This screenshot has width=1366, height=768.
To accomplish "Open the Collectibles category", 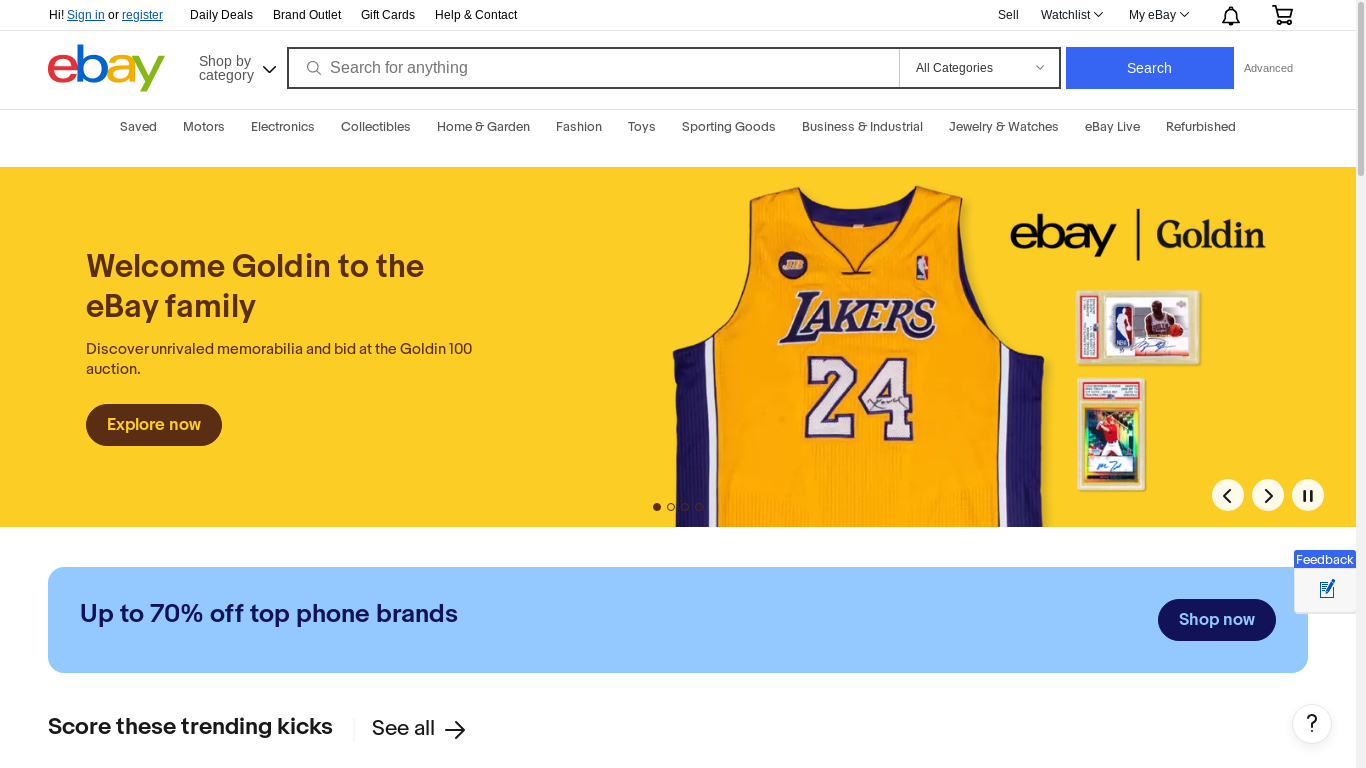I will click(376, 127).
